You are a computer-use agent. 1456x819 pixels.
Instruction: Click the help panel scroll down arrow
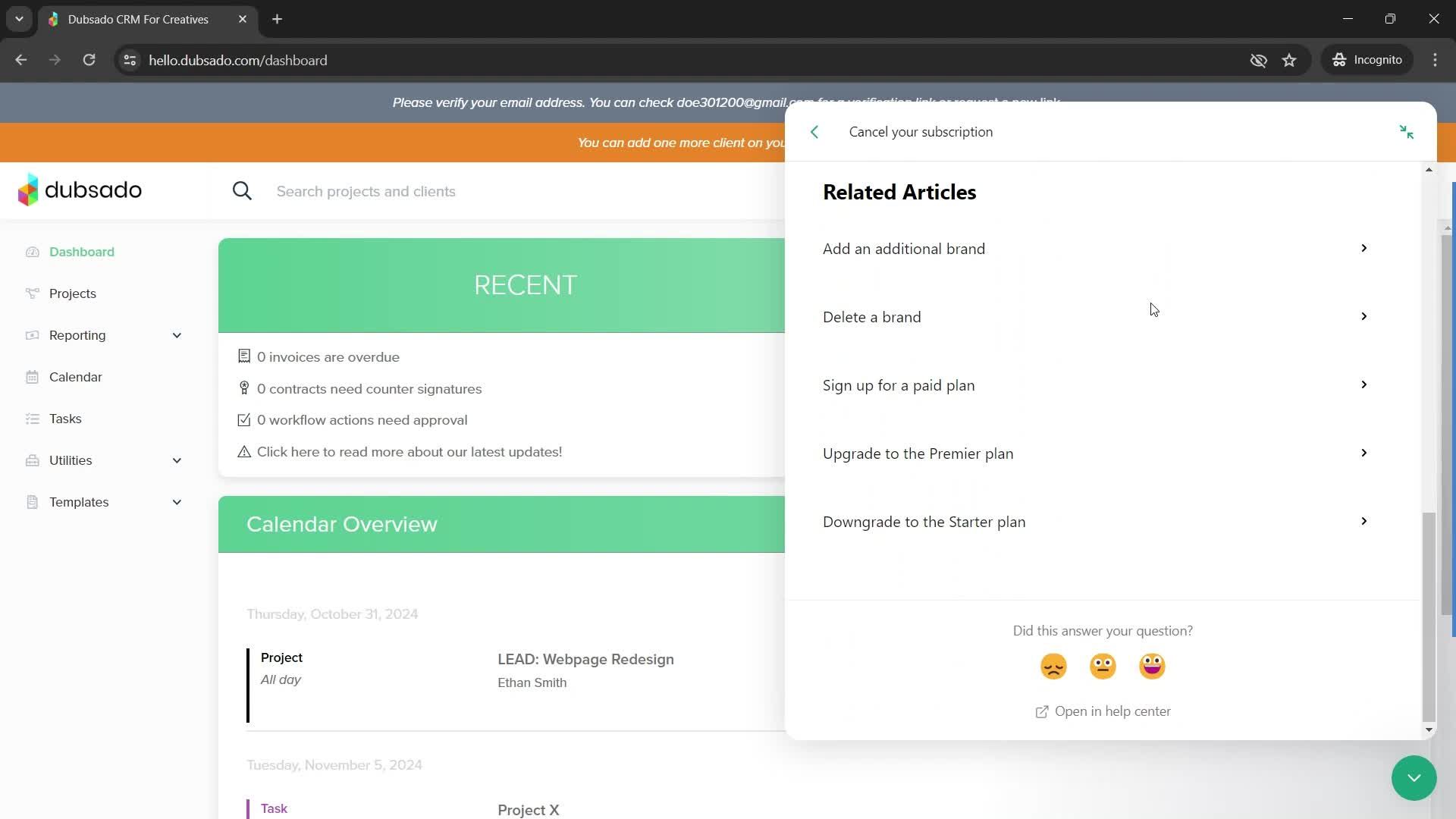coord(1429,730)
